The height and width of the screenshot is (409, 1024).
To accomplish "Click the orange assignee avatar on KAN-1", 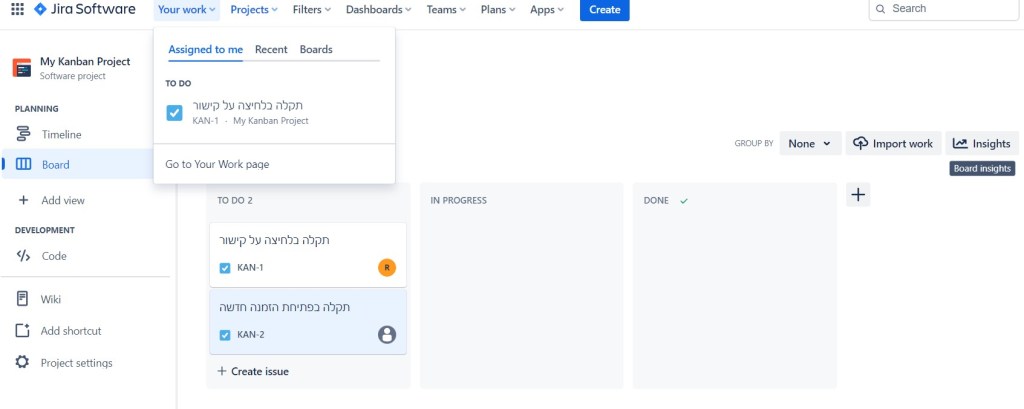I will pyautogui.click(x=387, y=267).
